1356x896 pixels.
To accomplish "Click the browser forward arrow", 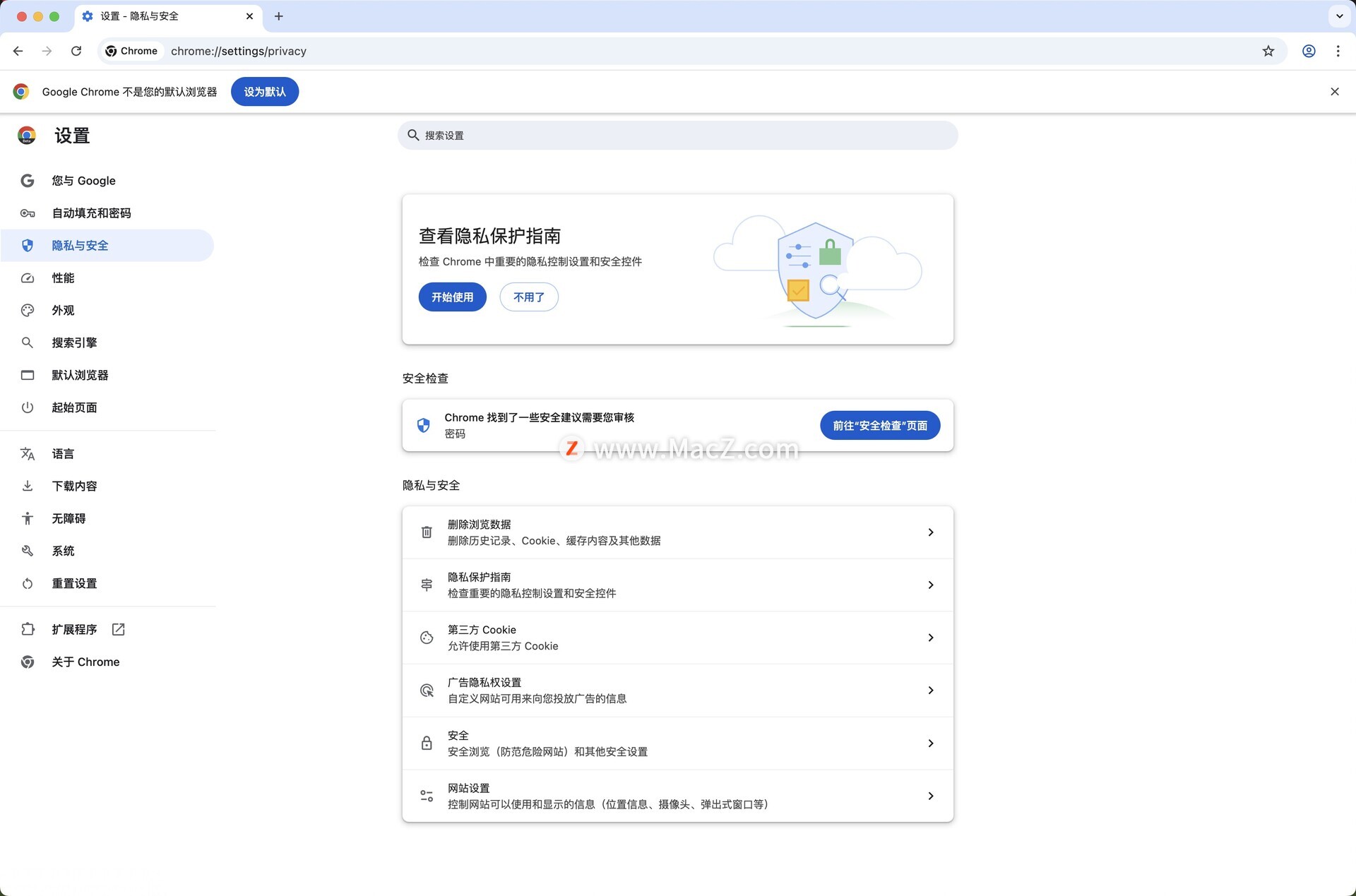I will [x=47, y=51].
